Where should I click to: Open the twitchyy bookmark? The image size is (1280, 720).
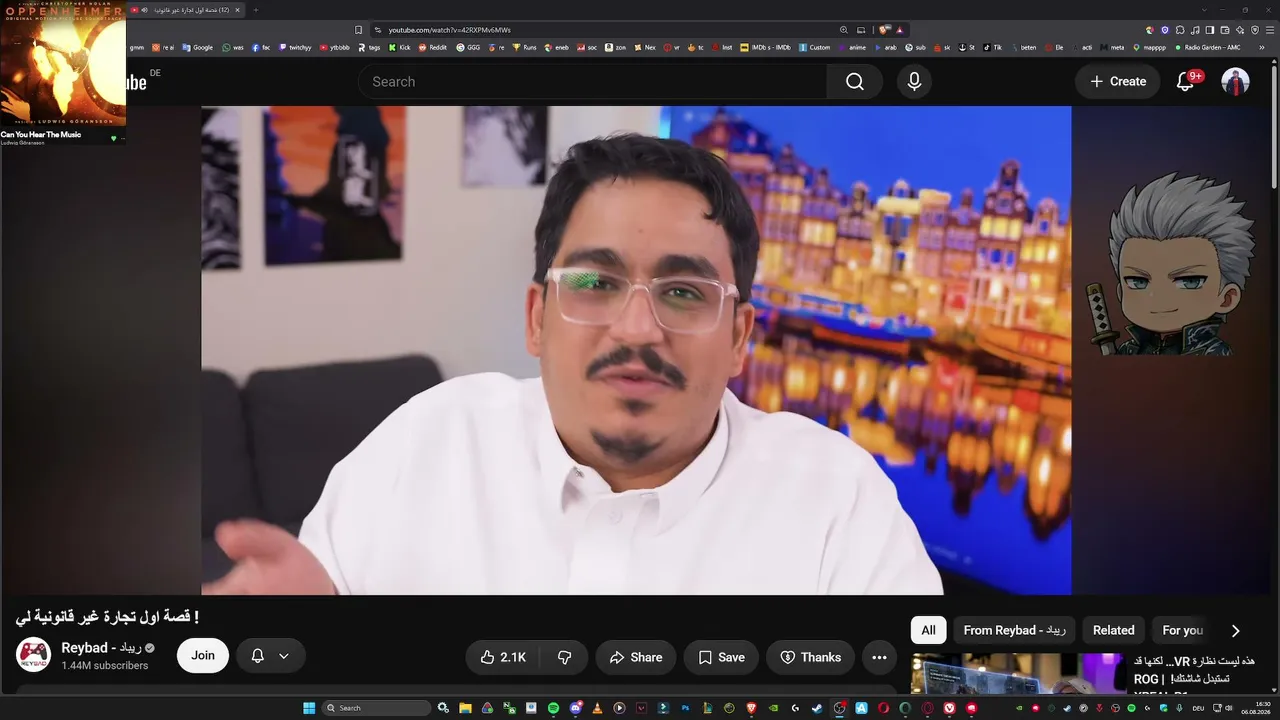pyautogui.click(x=295, y=47)
